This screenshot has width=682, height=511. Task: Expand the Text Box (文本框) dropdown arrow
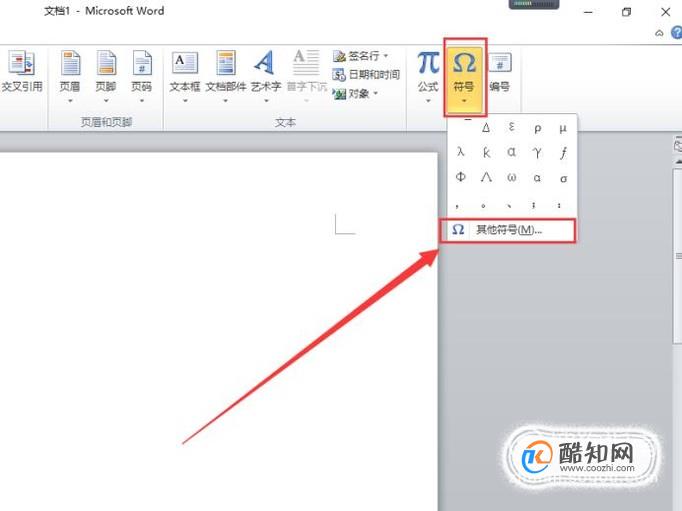(185, 101)
